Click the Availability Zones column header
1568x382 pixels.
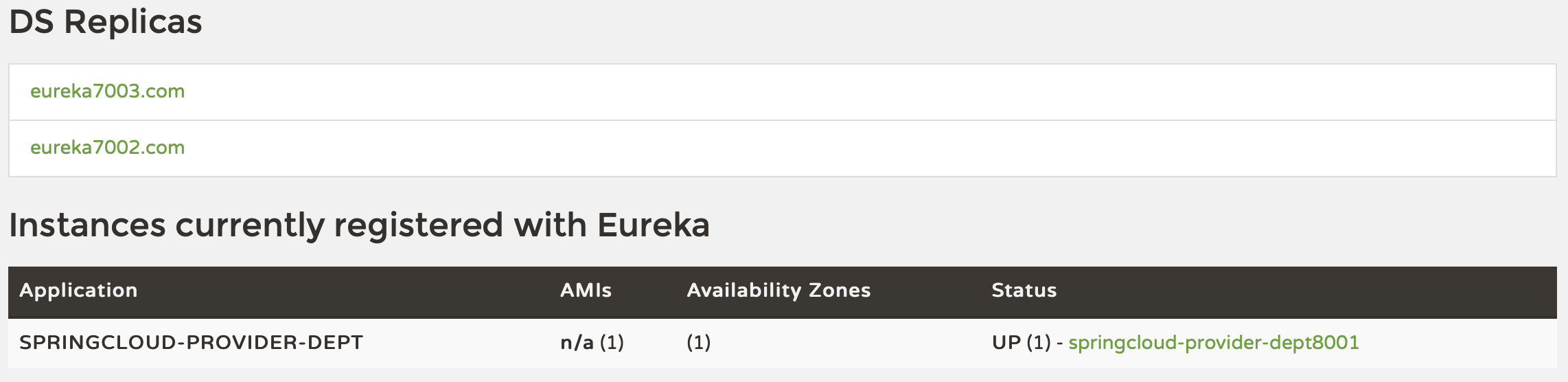(779, 291)
